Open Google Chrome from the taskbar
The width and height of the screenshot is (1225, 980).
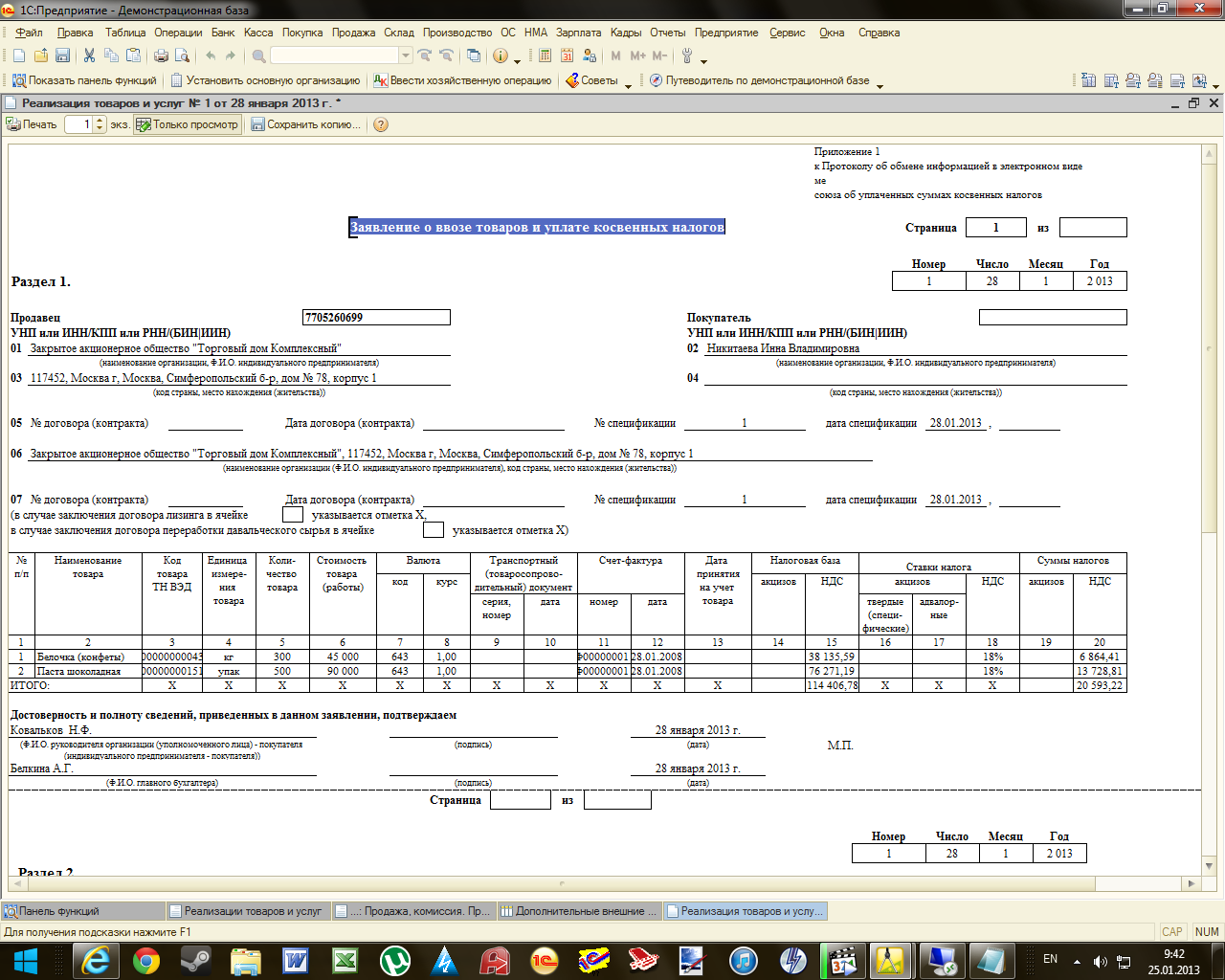click(145, 960)
